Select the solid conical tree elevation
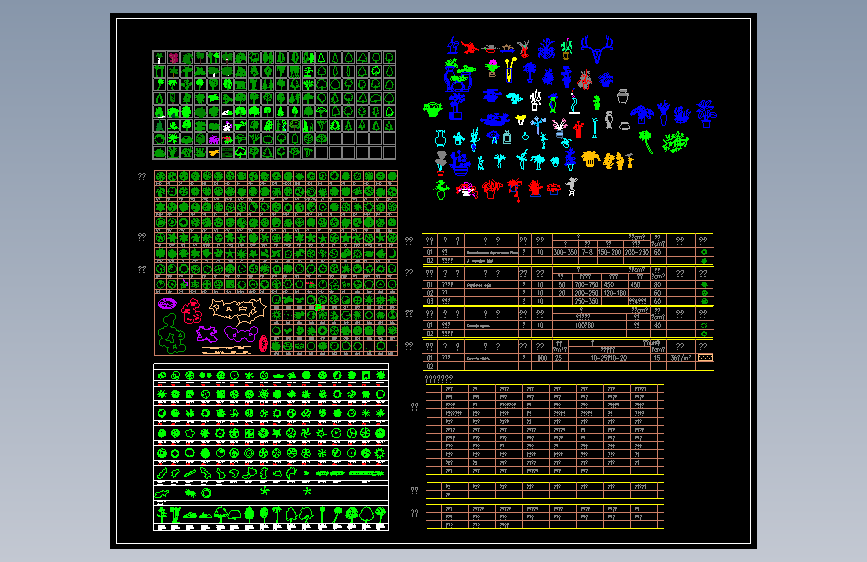 pos(249,513)
